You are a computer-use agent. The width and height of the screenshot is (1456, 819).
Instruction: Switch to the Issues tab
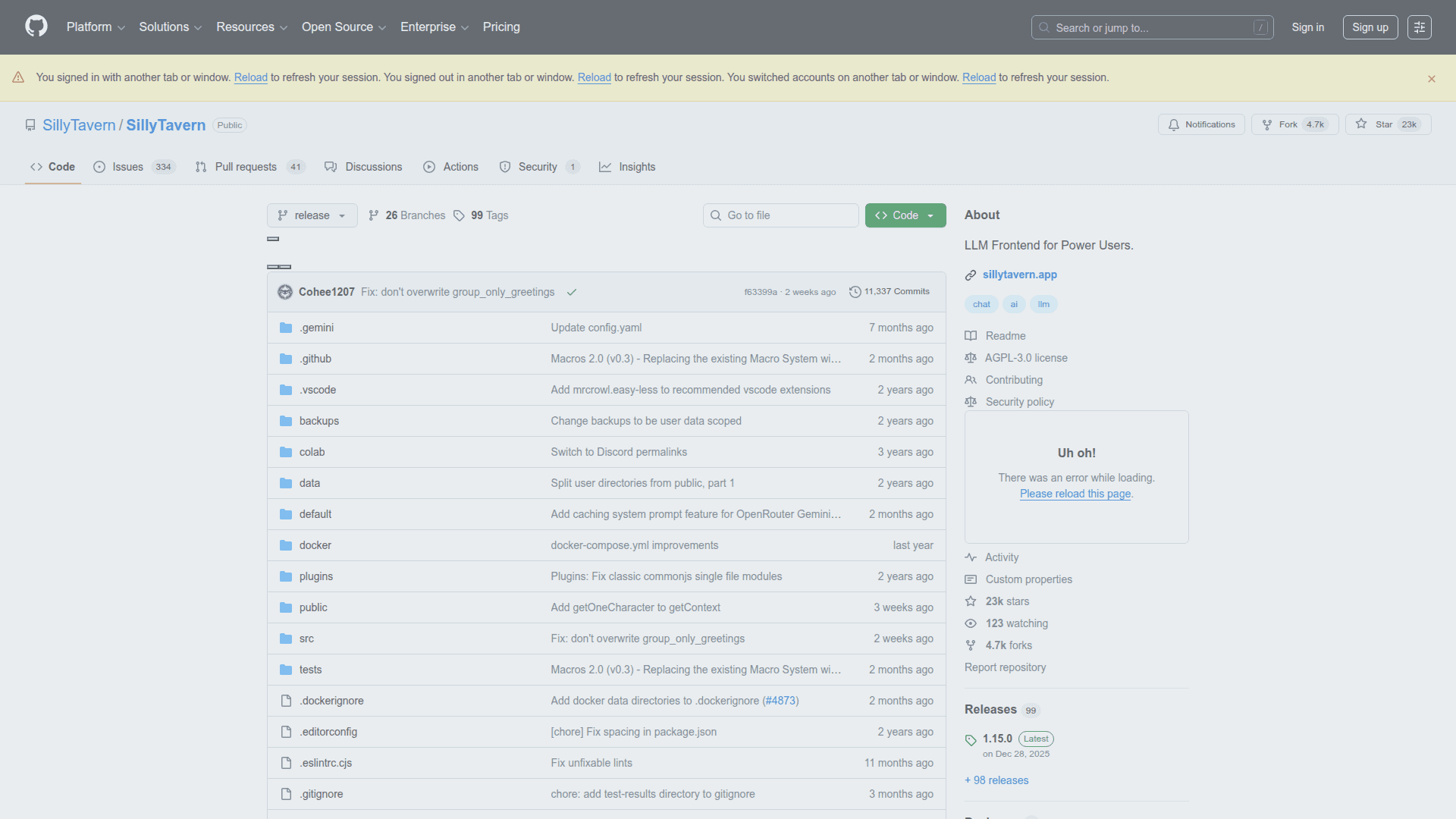tap(127, 167)
